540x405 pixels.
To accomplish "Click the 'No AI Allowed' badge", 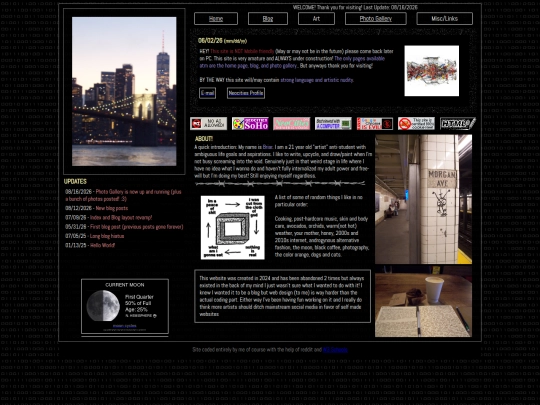I will (208, 124).
